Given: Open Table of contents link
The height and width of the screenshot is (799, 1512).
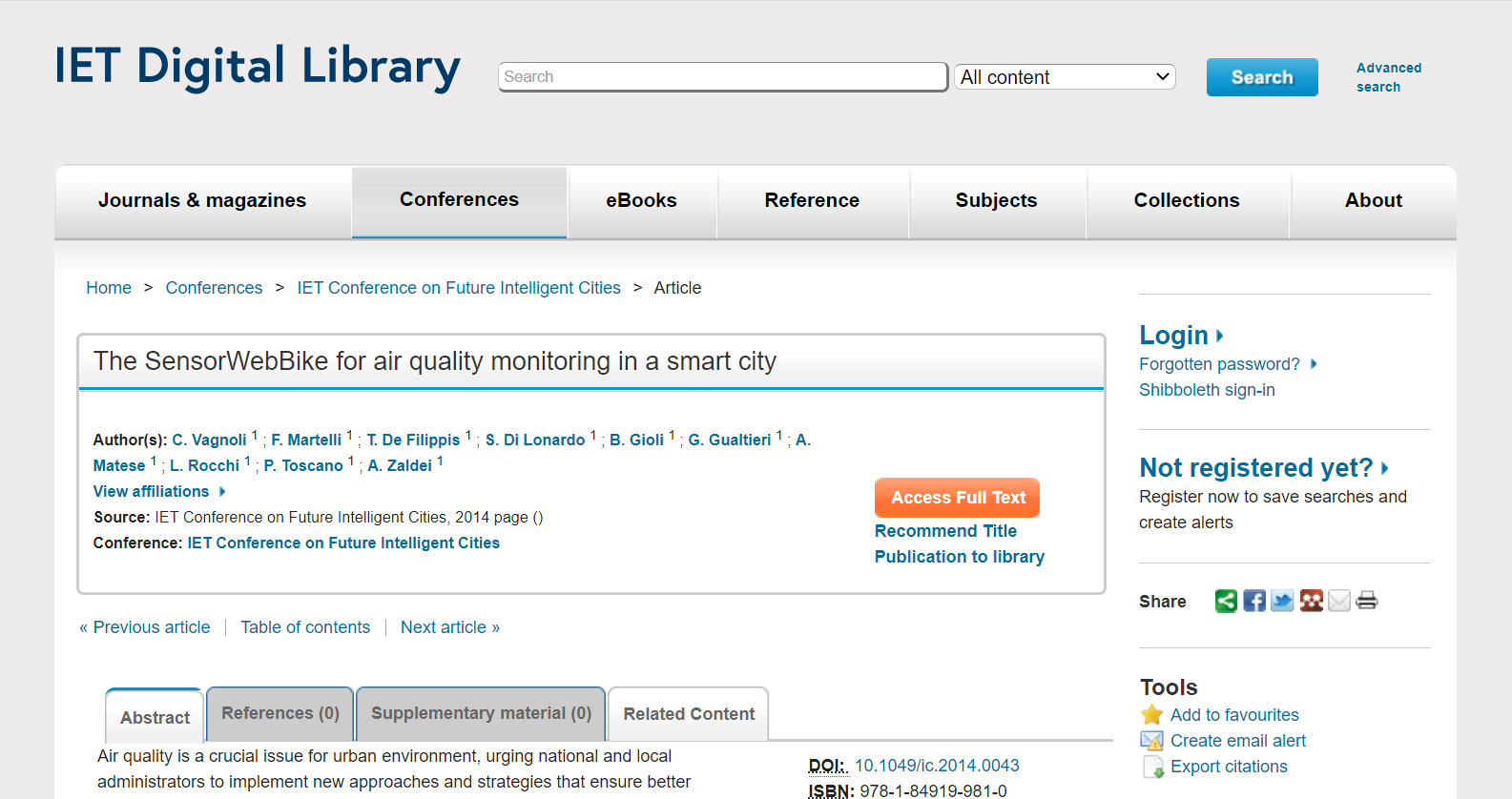Looking at the screenshot, I should (x=305, y=627).
